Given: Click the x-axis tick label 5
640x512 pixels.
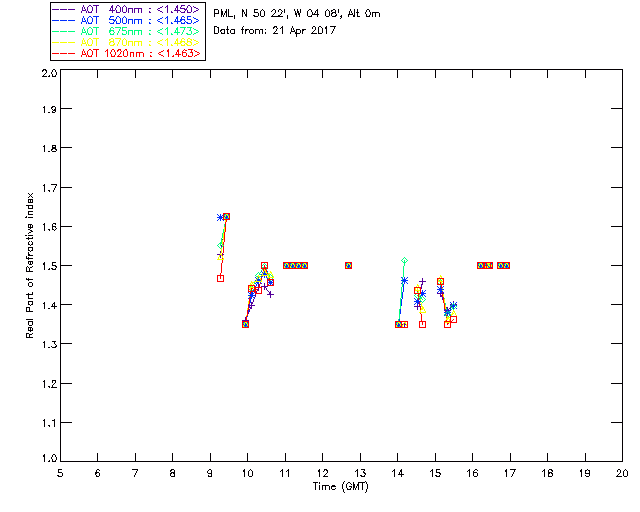Looking at the screenshot, I should [60, 473].
